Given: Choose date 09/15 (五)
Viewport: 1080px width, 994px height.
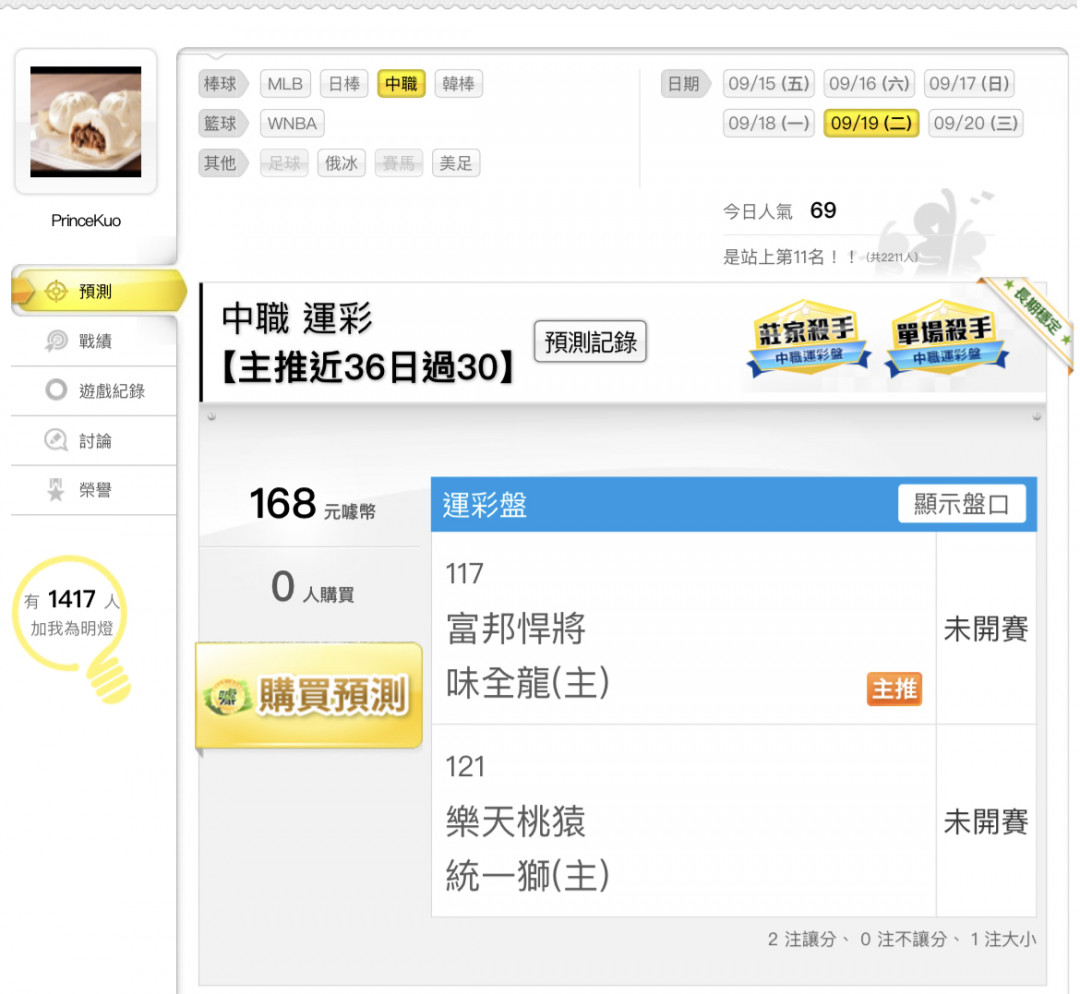Looking at the screenshot, I should pyautogui.click(x=769, y=84).
